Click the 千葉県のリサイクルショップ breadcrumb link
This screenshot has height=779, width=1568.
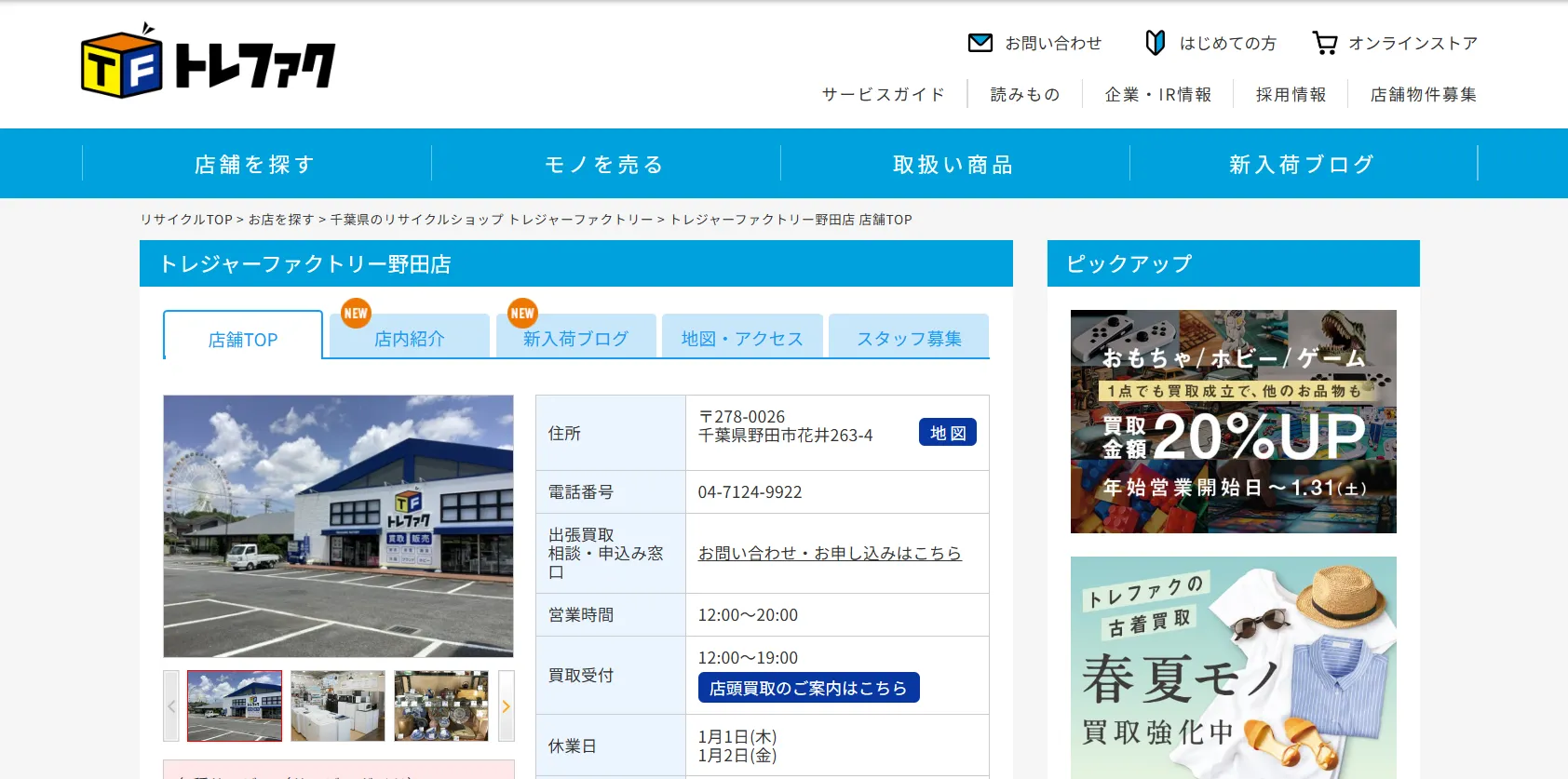[492, 220]
